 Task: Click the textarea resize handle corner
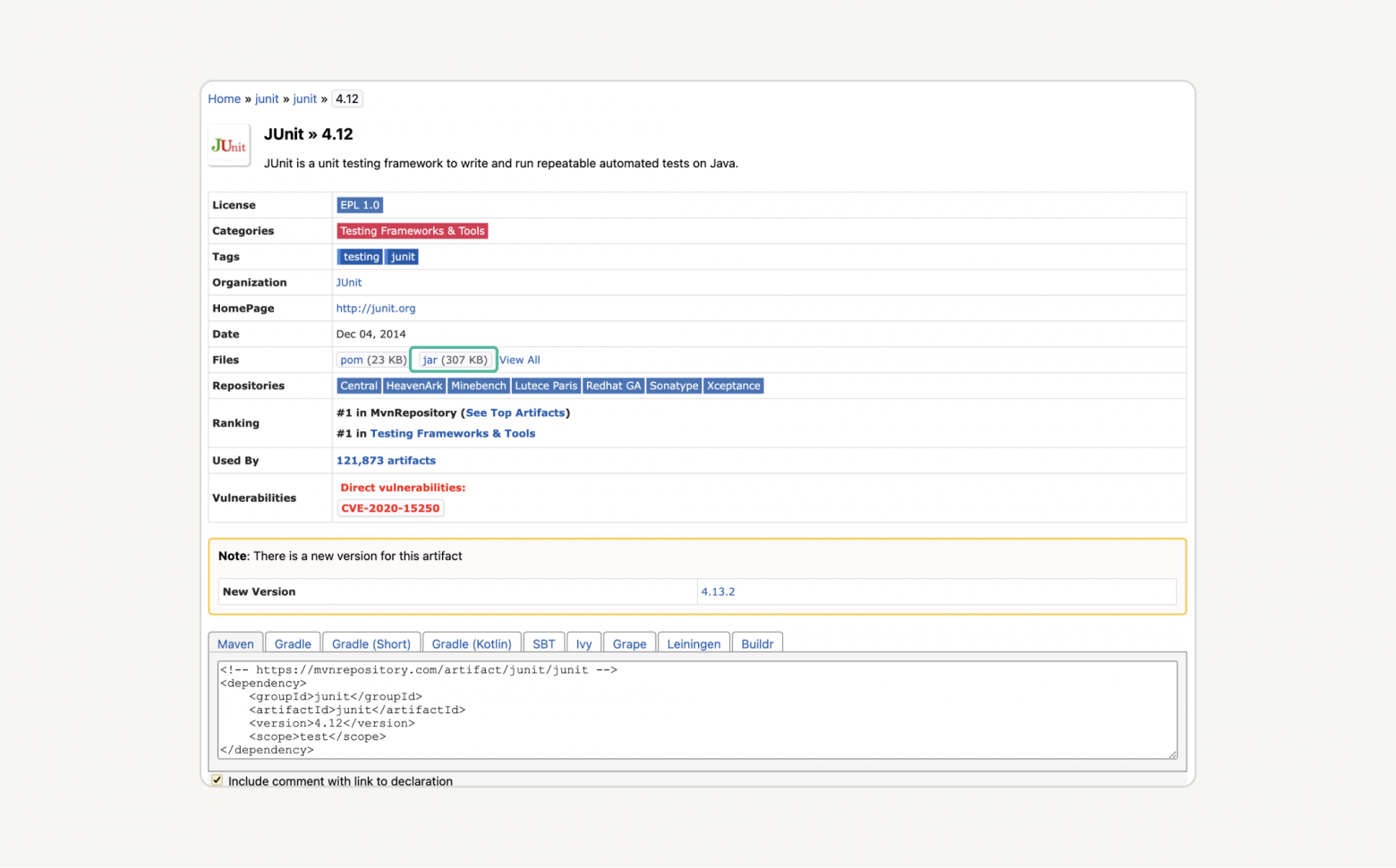click(1172, 753)
